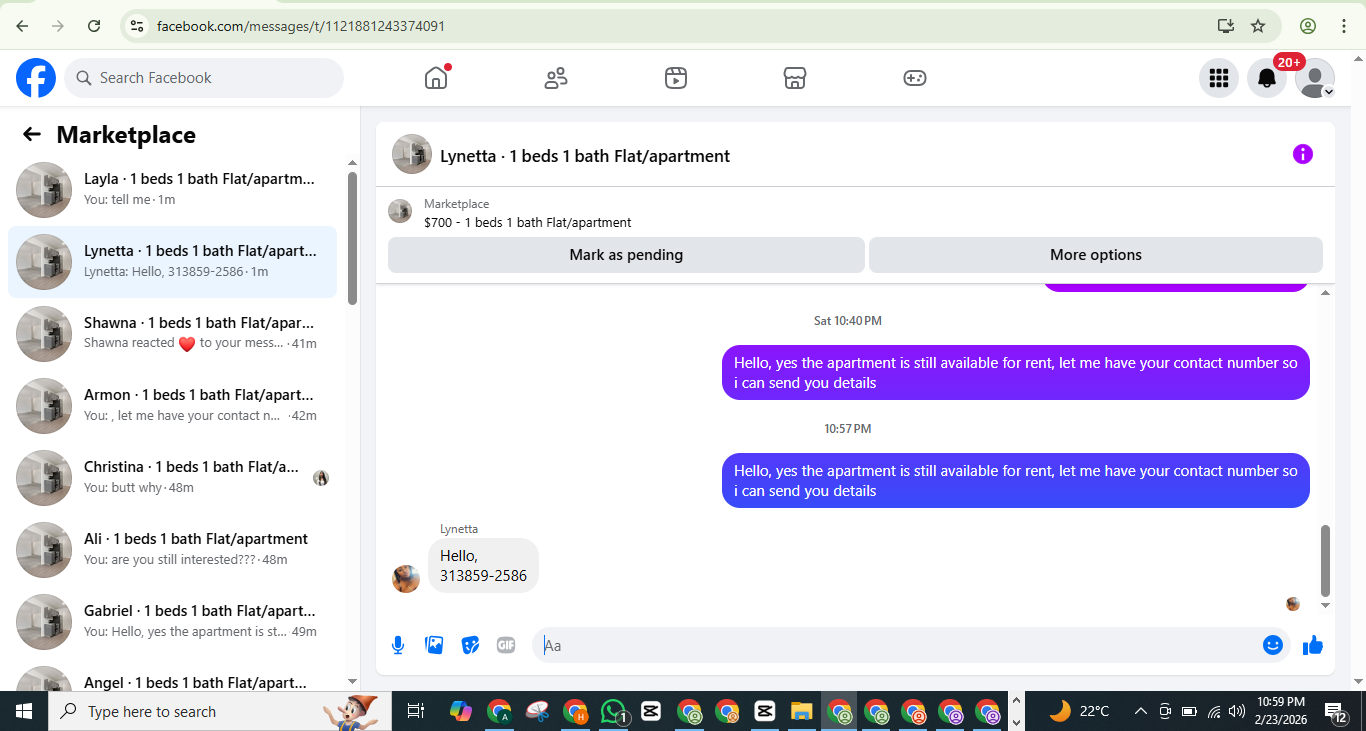Open Armon's conversation

(172, 406)
